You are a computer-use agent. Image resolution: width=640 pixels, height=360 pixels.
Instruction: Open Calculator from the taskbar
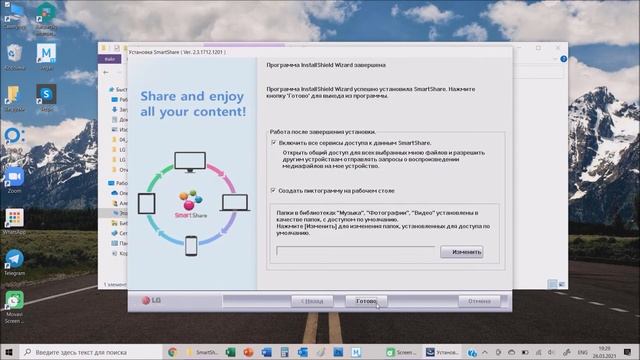pos(284,352)
